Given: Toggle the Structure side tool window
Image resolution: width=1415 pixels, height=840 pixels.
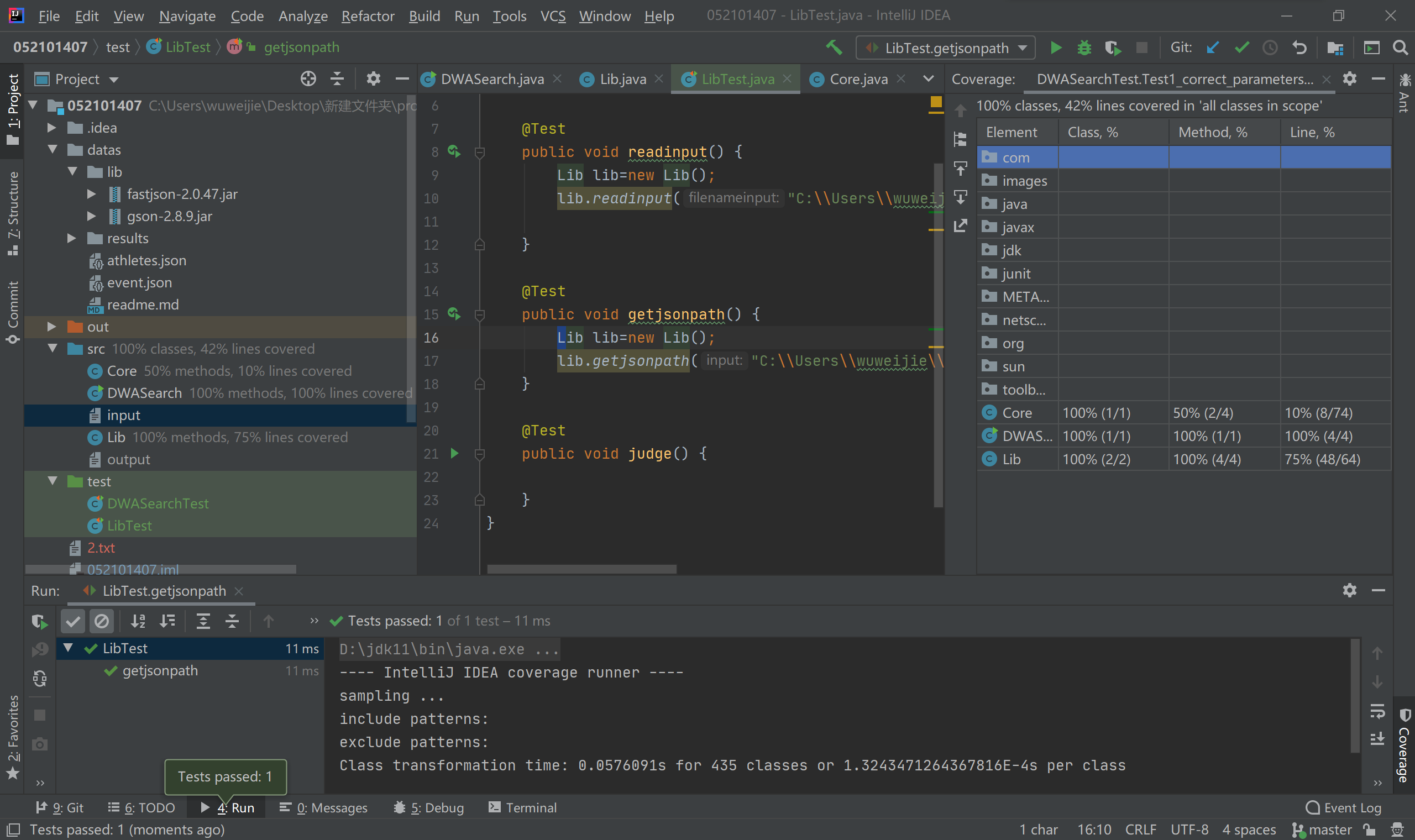Looking at the screenshot, I should (13, 214).
